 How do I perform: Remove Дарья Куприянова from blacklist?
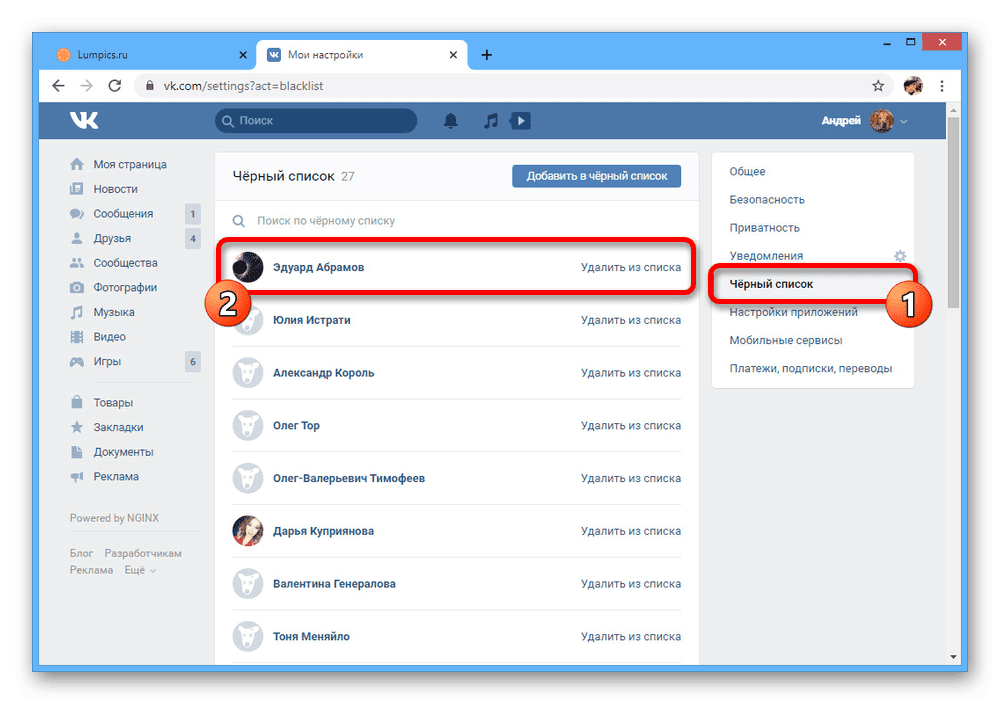pyautogui.click(x=631, y=531)
